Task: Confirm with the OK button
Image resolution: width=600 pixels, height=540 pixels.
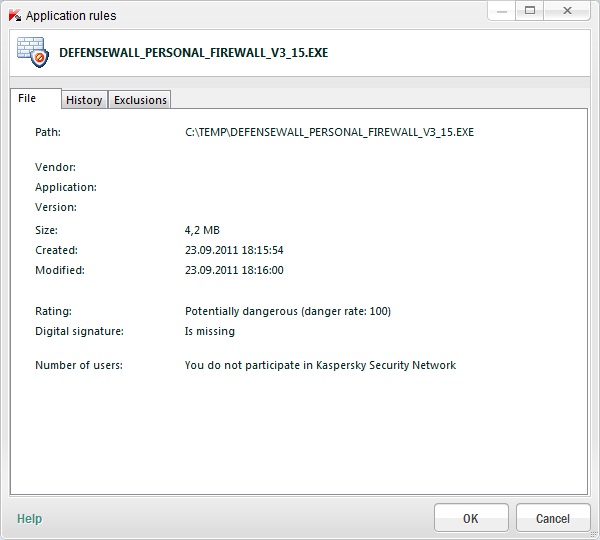Action: pyautogui.click(x=471, y=518)
